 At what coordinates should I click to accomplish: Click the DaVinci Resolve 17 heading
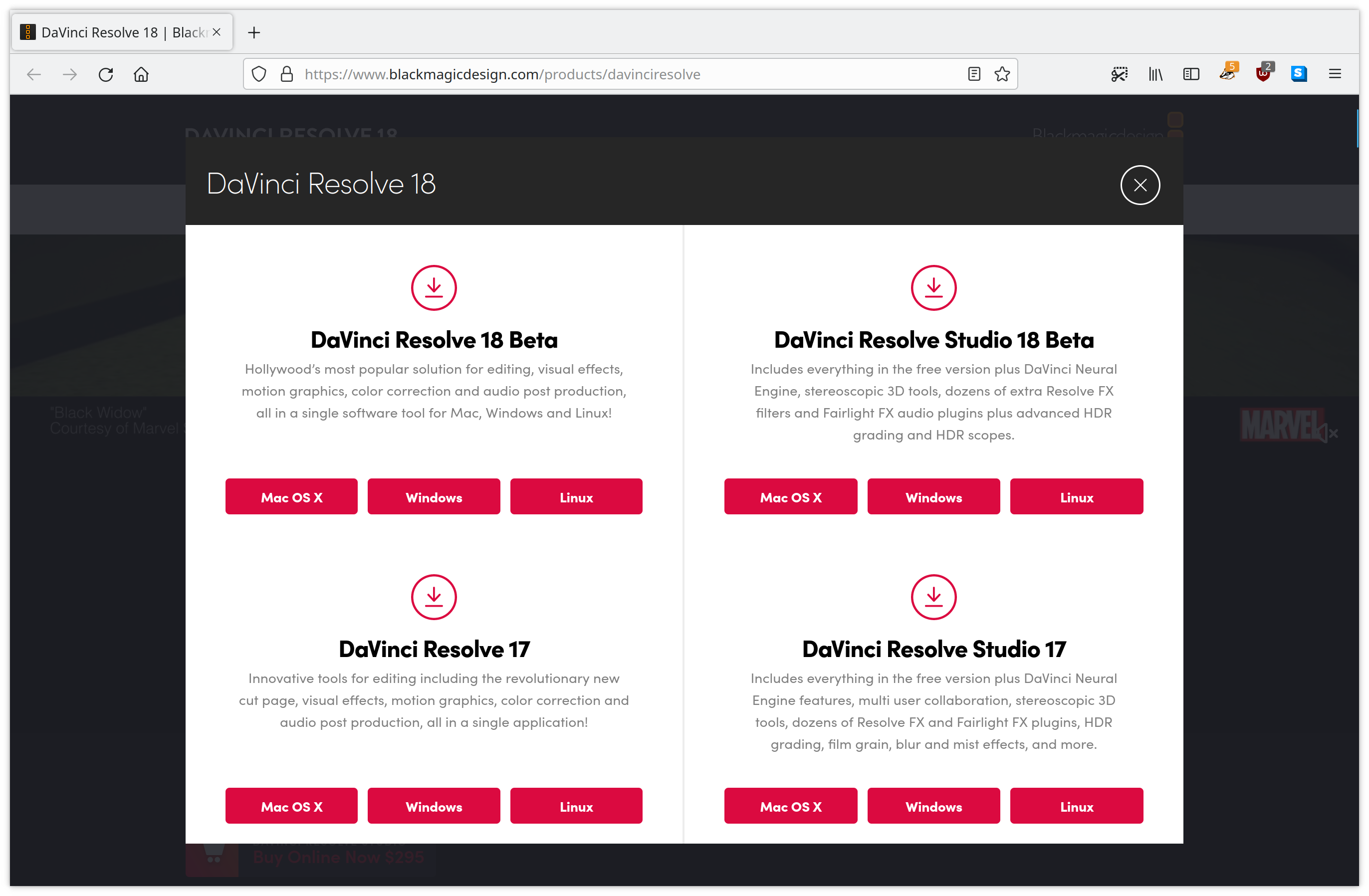[x=434, y=649]
